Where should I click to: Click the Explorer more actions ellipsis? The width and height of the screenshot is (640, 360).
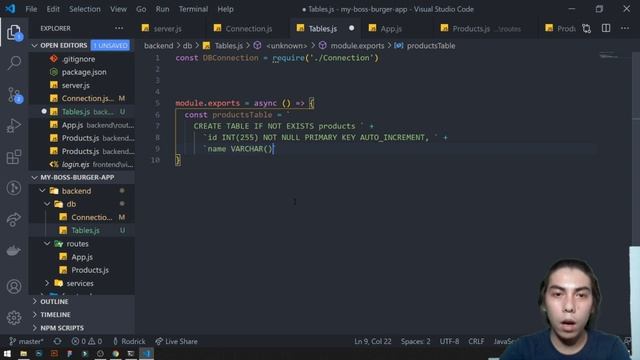coord(119,28)
